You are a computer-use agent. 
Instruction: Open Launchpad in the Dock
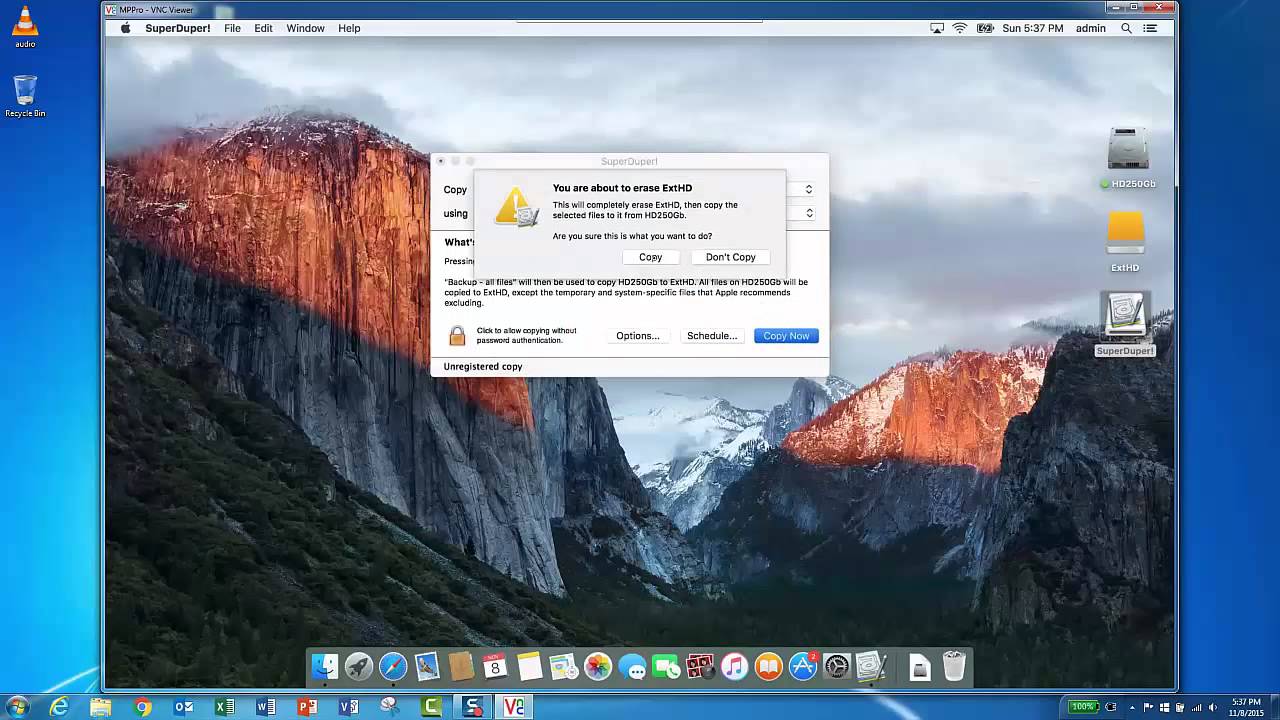pyautogui.click(x=359, y=666)
